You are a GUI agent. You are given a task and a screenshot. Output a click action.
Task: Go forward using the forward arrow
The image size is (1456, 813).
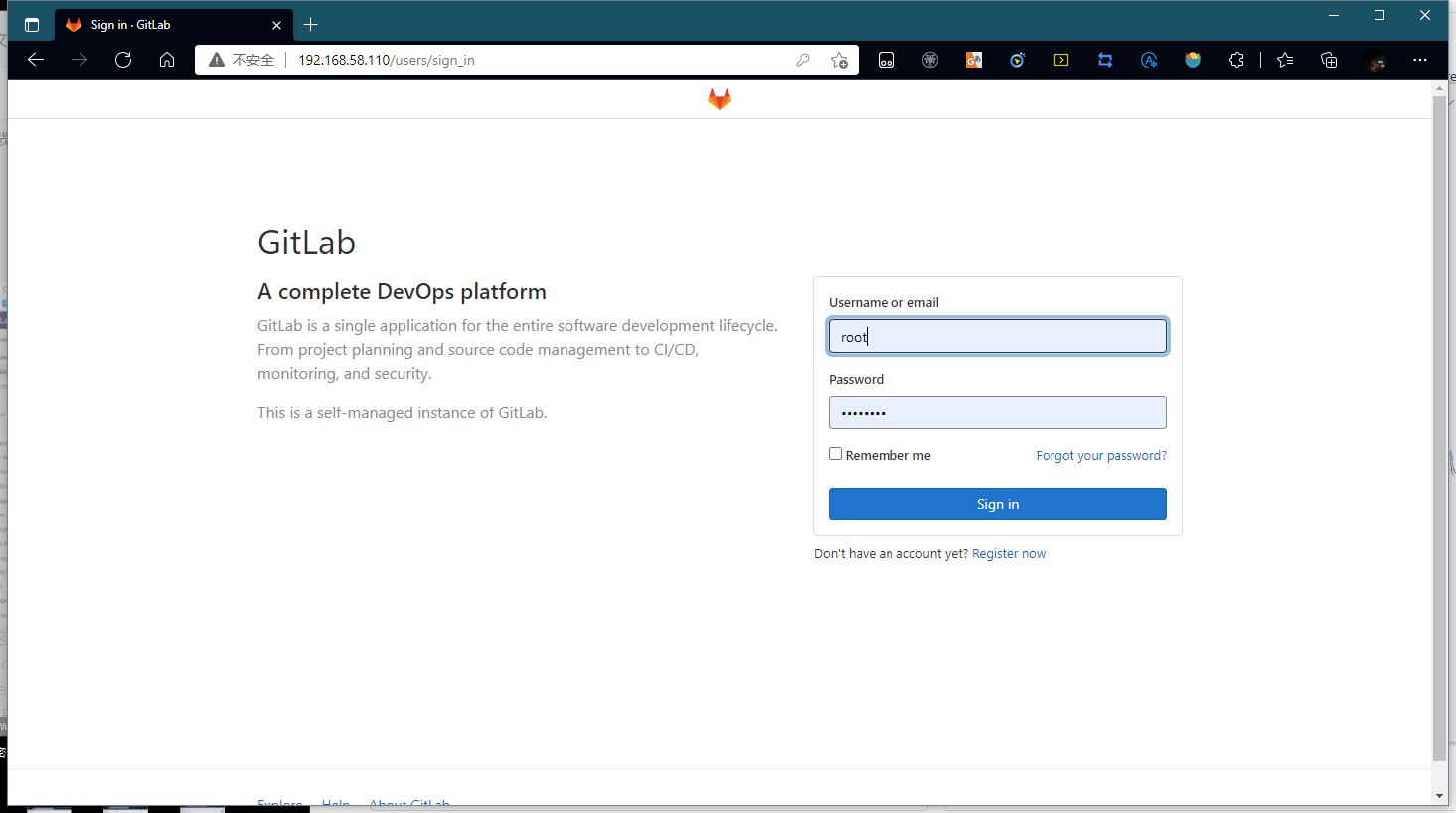pos(80,60)
